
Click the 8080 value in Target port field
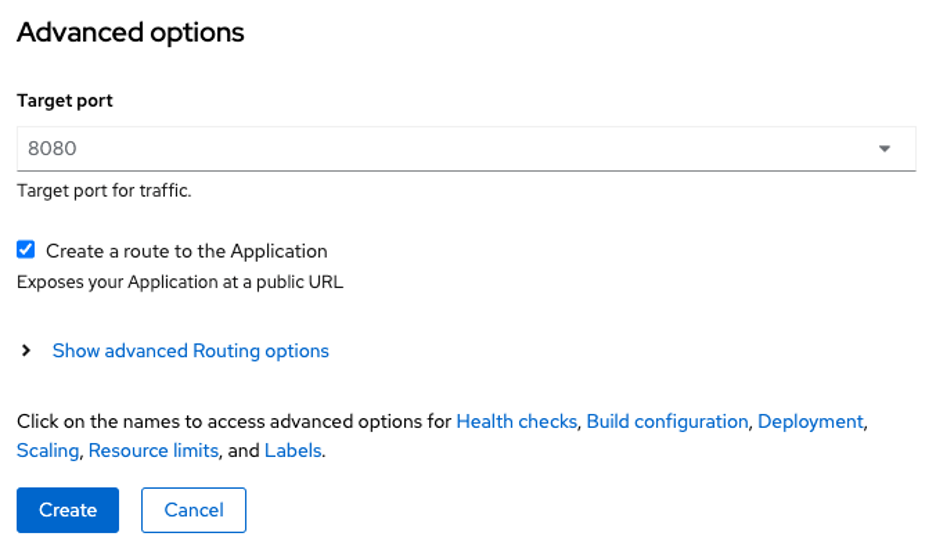coord(52,149)
